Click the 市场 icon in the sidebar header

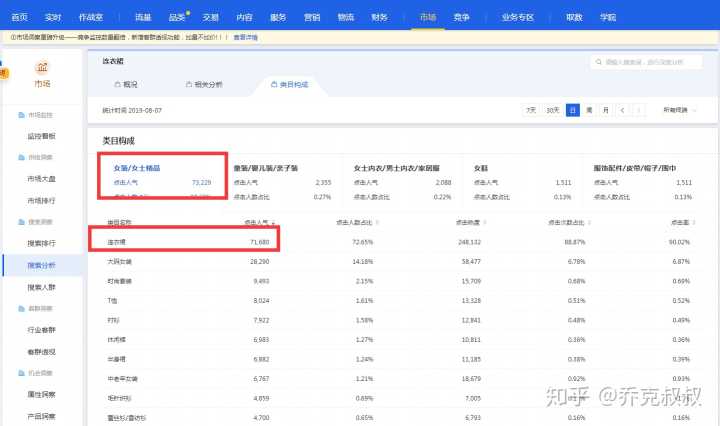[42, 67]
